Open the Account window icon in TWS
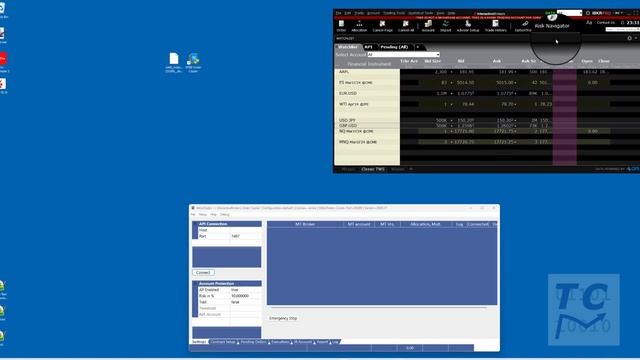This screenshot has height=360, width=640. coord(428,27)
